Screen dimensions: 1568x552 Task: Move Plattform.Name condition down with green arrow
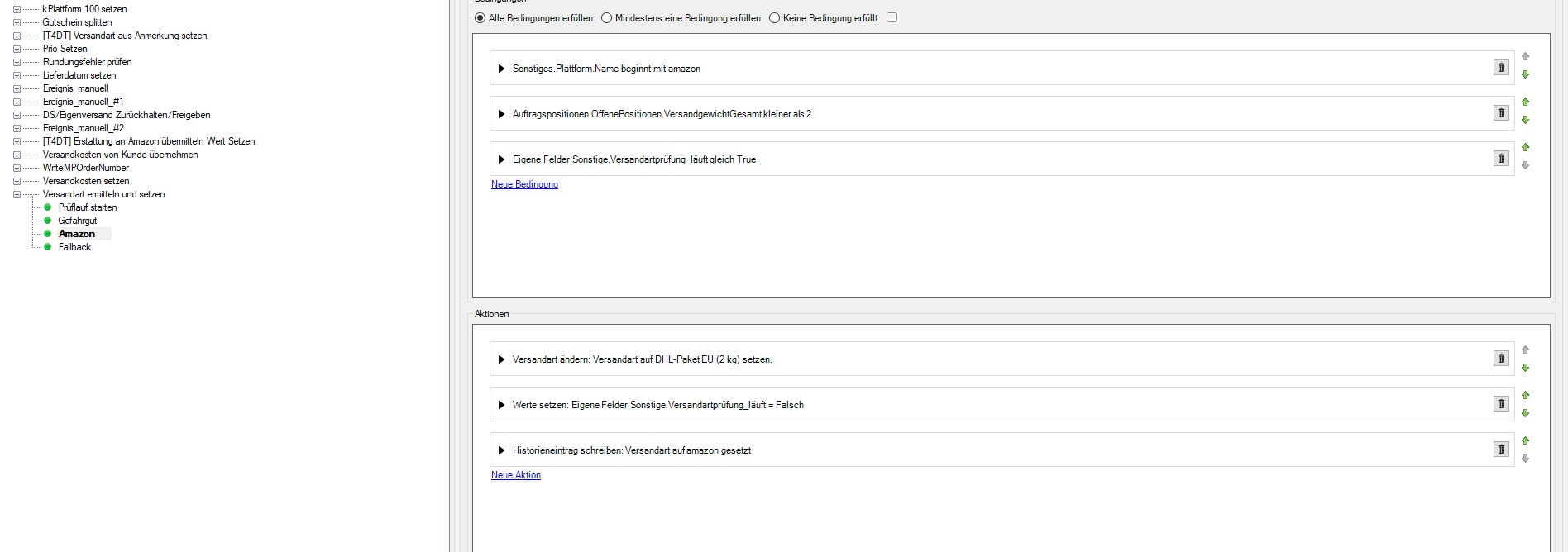[1526, 74]
